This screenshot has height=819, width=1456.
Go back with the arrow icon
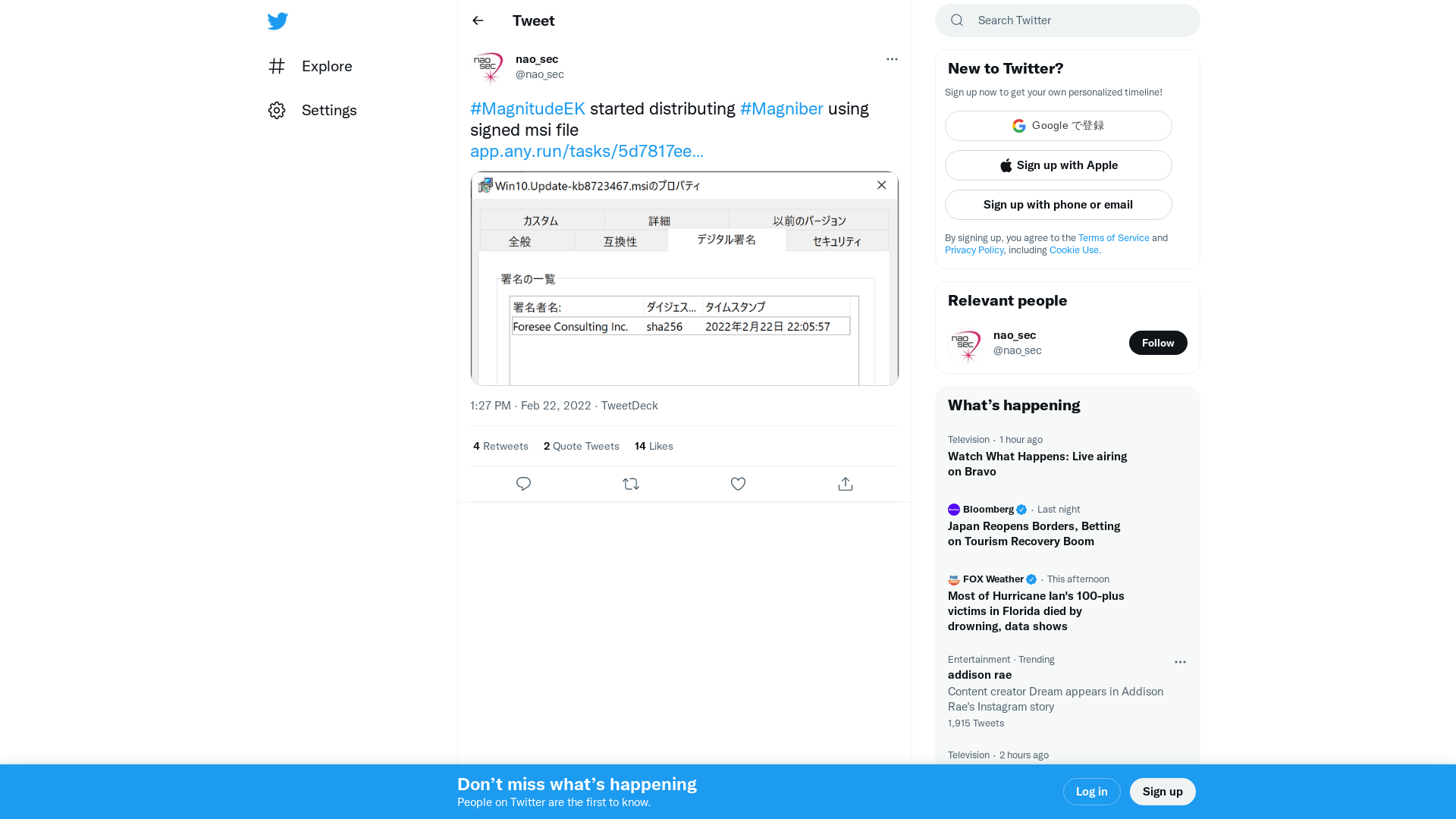[478, 20]
